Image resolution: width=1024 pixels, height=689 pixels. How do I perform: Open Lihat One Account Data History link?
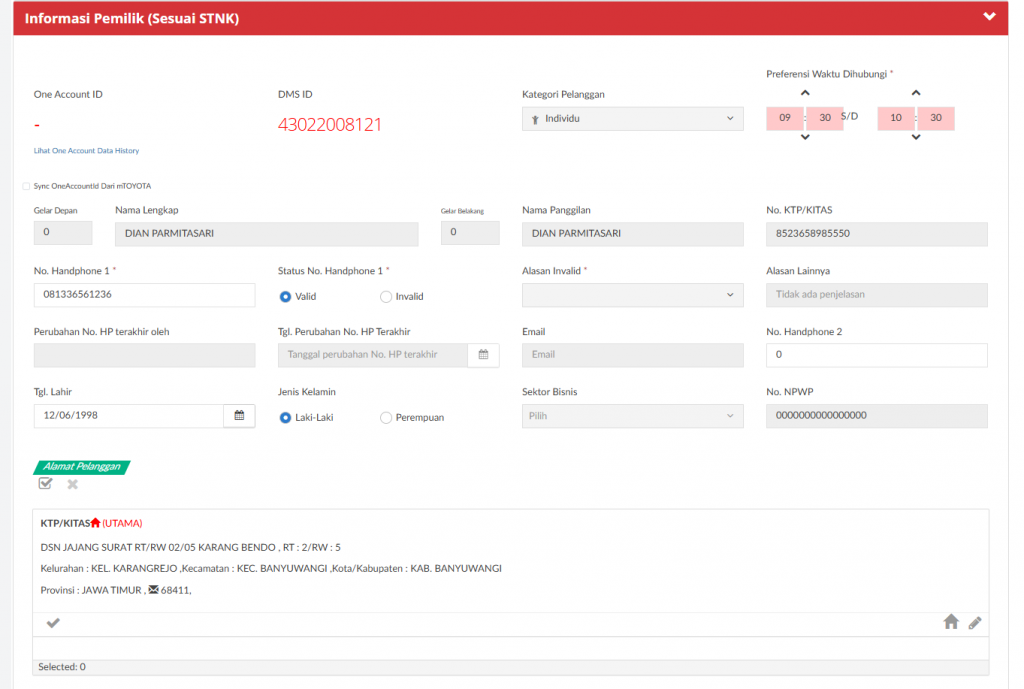click(86, 151)
